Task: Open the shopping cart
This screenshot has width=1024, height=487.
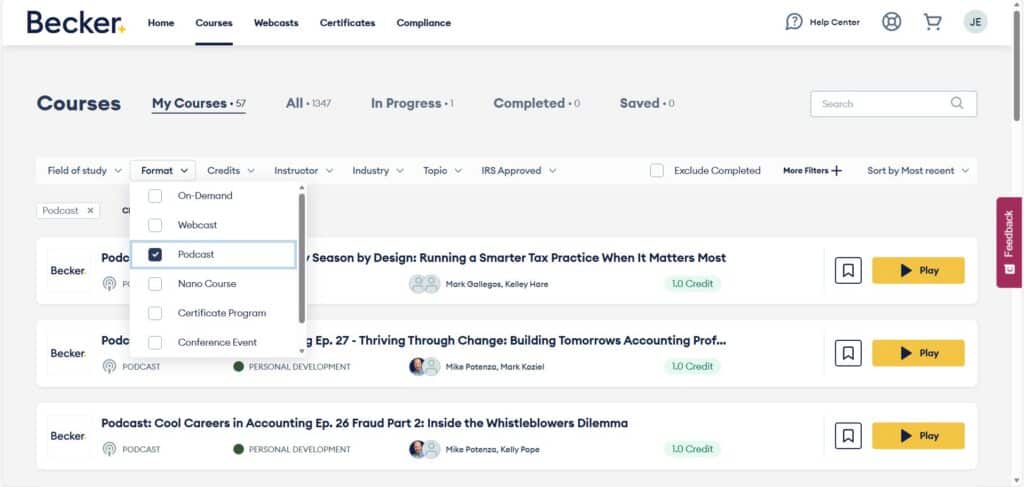Action: 933,22
